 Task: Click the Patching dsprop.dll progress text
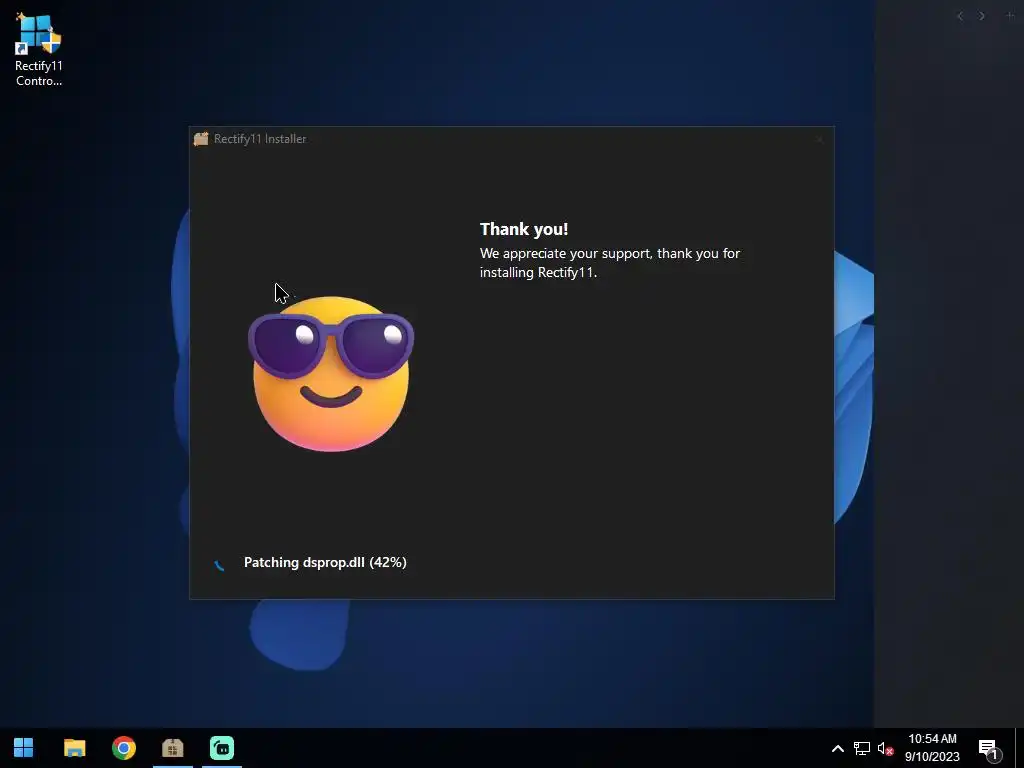pyautogui.click(x=325, y=562)
